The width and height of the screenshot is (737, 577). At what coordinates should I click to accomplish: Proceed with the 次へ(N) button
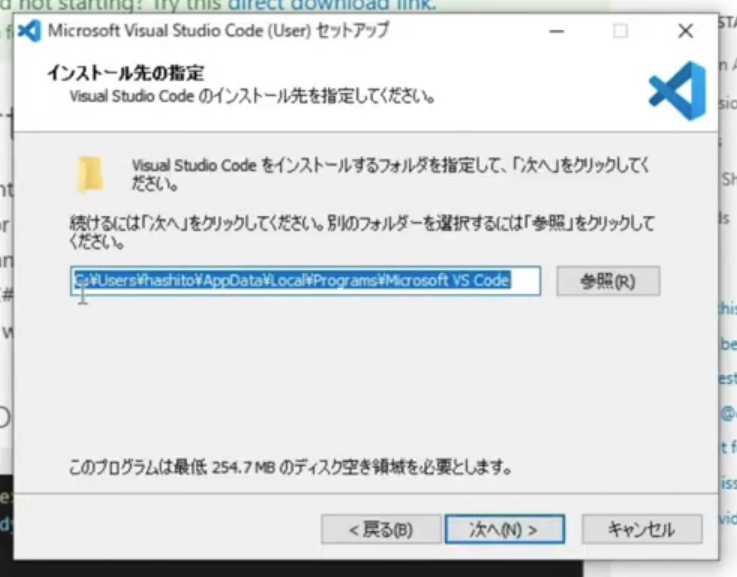[x=504, y=529]
